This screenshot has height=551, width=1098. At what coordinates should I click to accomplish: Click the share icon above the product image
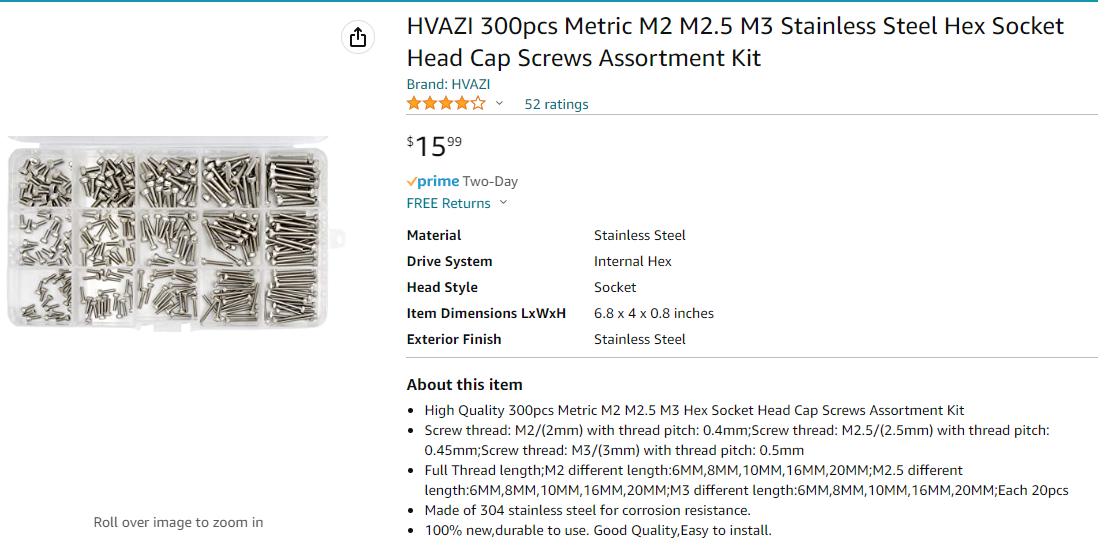pyautogui.click(x=358, y=38)
